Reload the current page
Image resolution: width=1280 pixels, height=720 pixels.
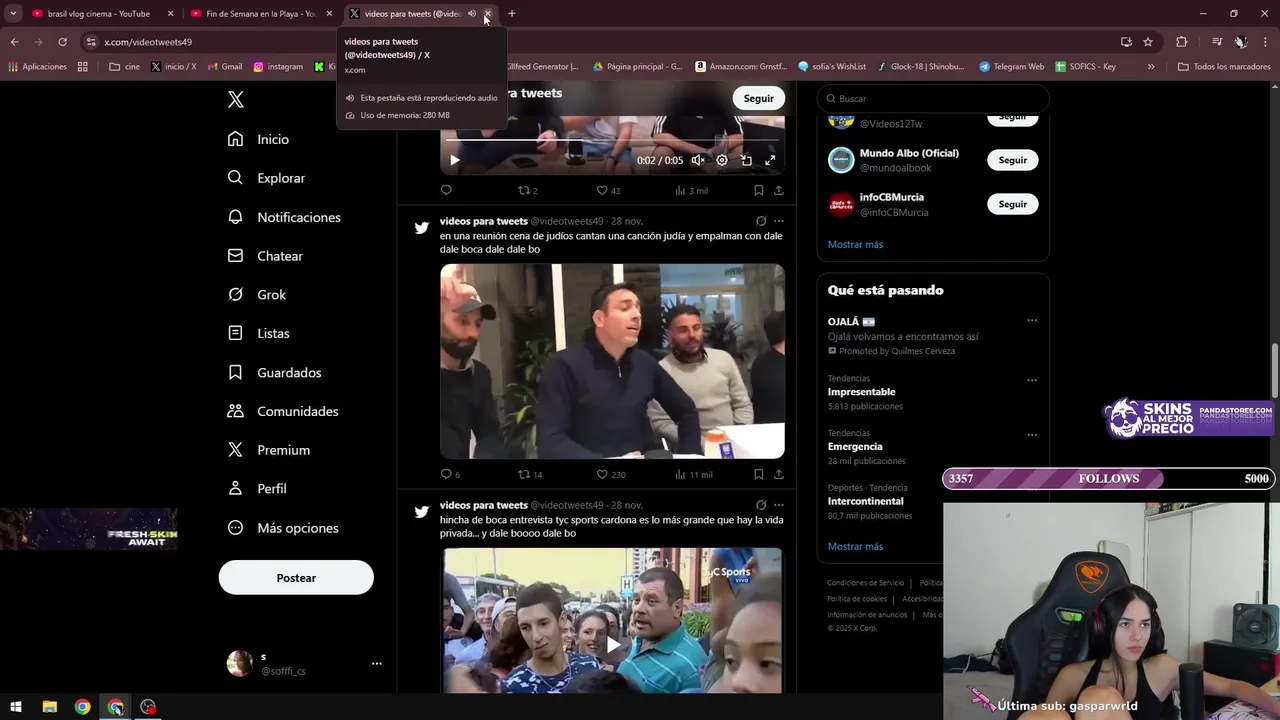62,42
